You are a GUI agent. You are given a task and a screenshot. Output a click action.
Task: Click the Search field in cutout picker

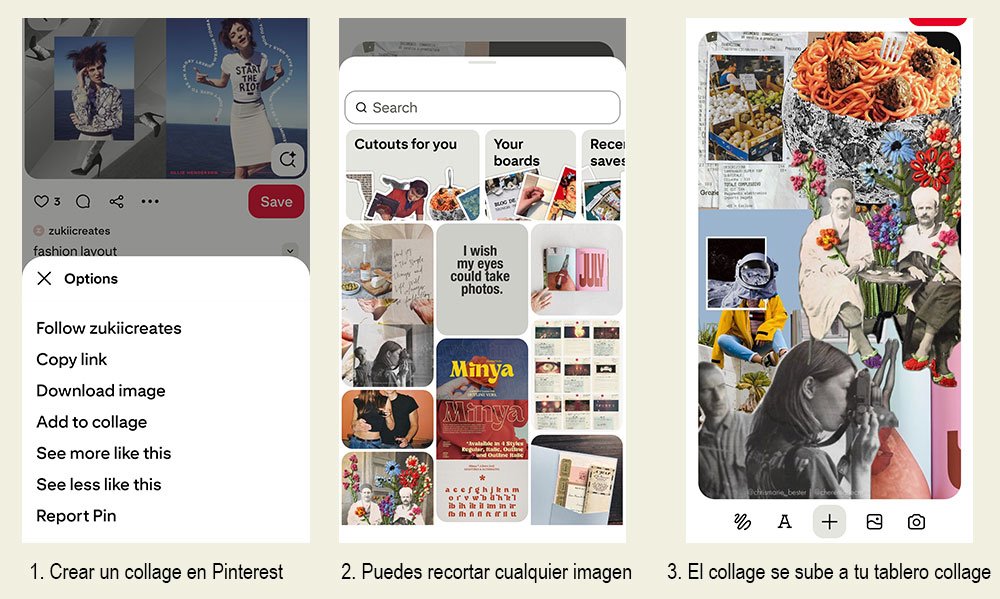(x=482, y=107)
